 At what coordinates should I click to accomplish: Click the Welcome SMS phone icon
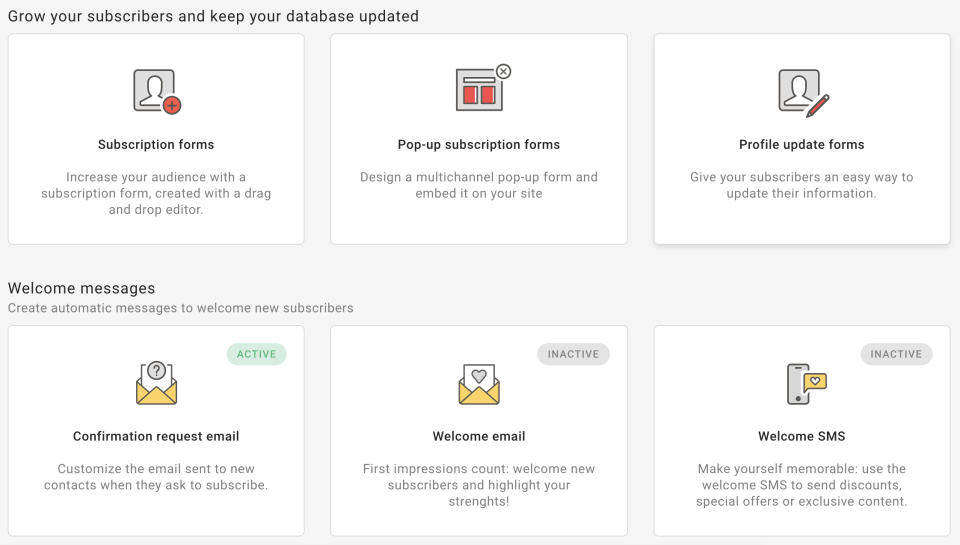(806, 383)
